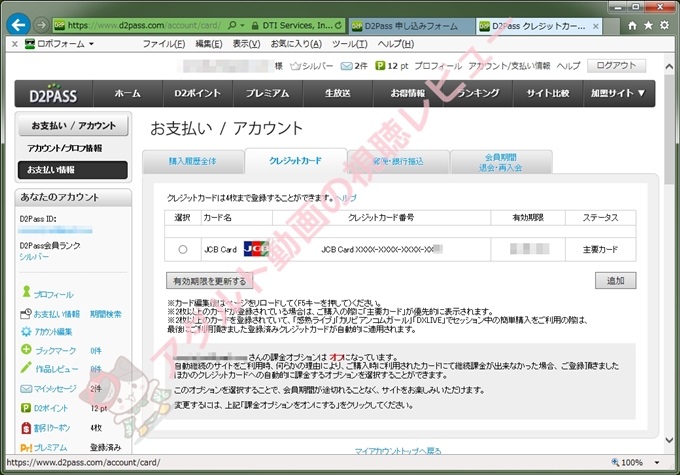The width and height of the screenshot is (680, 475).
Task: Open the ファイル(F) menu
Action: pyautogui.click(x=164, y=44)
